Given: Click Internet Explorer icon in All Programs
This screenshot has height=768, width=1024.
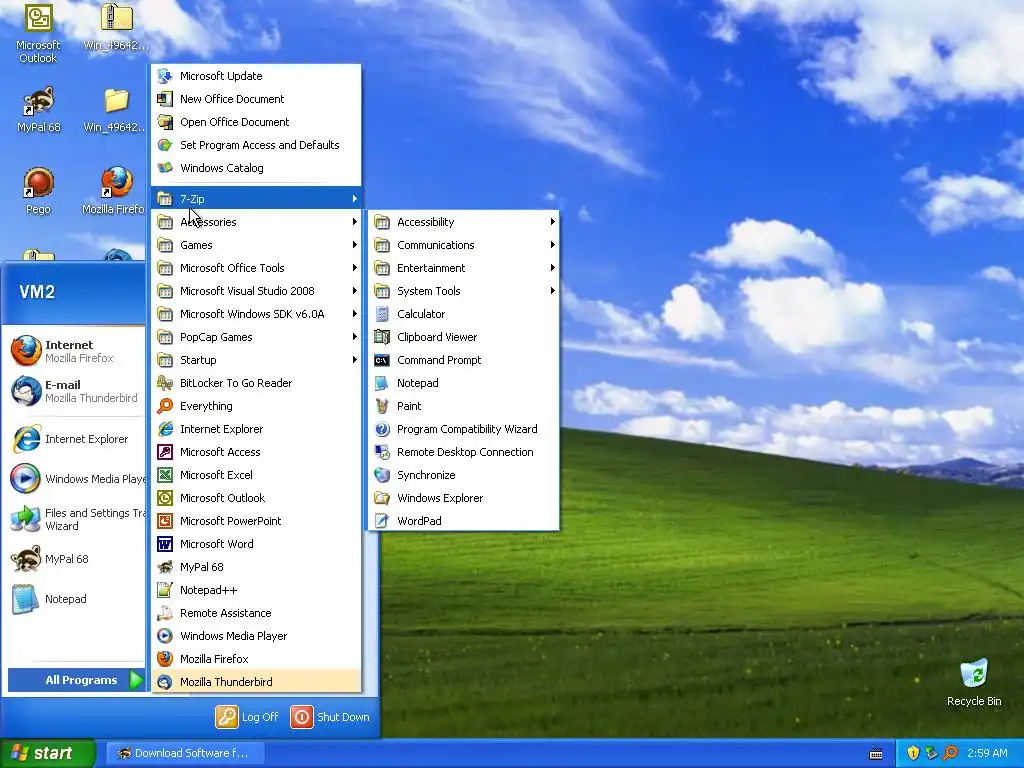Looking at the screenshot, I should pyautogui.click(x=165, y=428).
